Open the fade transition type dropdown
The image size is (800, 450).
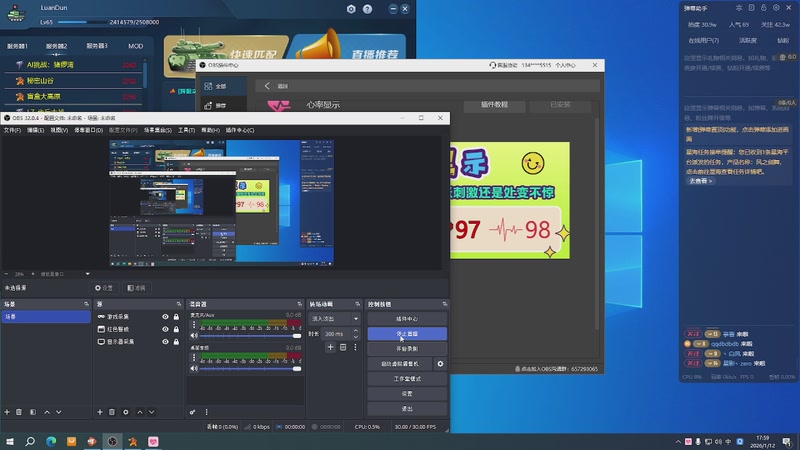pyautogui.click(x=334, y=318)
